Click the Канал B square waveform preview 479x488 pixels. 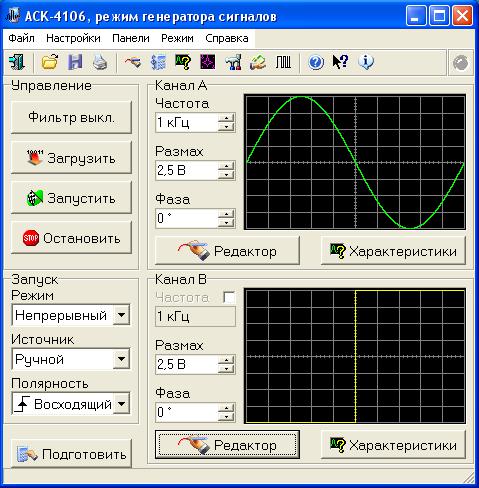click(x=355, y=356)
